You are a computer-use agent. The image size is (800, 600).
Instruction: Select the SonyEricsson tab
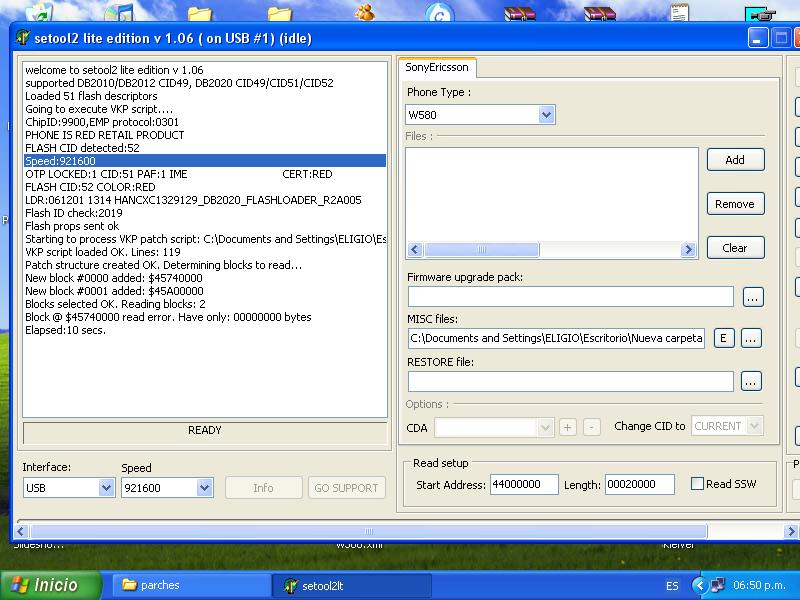[437, 67]
